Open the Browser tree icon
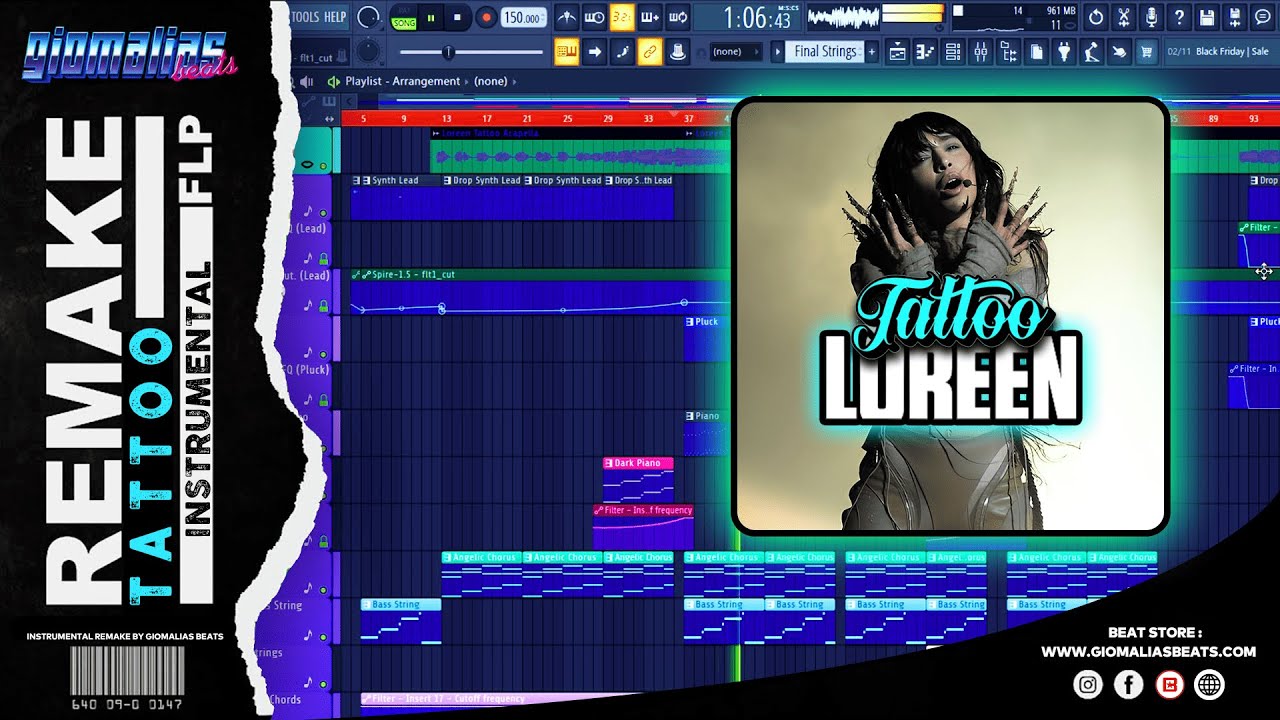This screenshot has width=1280, height=720. point(1009,51)
